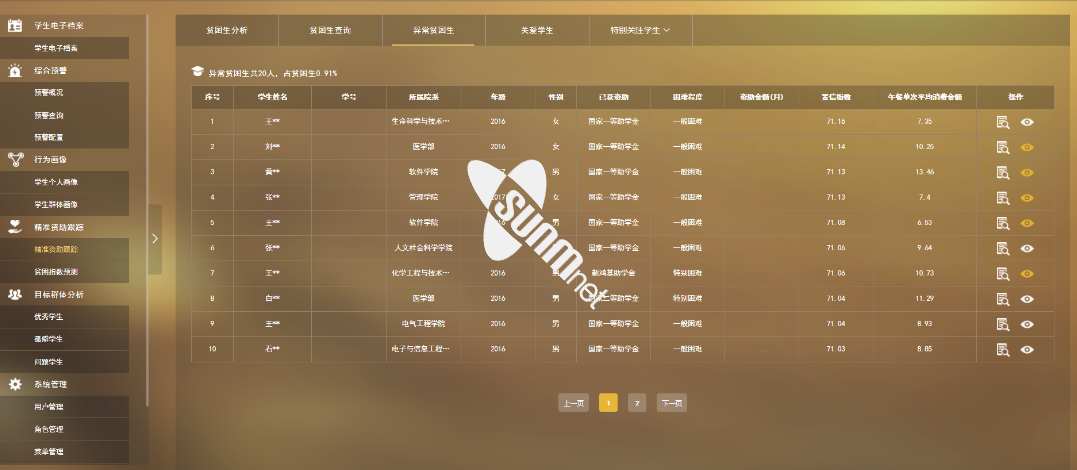1077x470 pixels.
Task: Click the 综合预警 alarm icon in sidebar
Action: tap(15, 71)
